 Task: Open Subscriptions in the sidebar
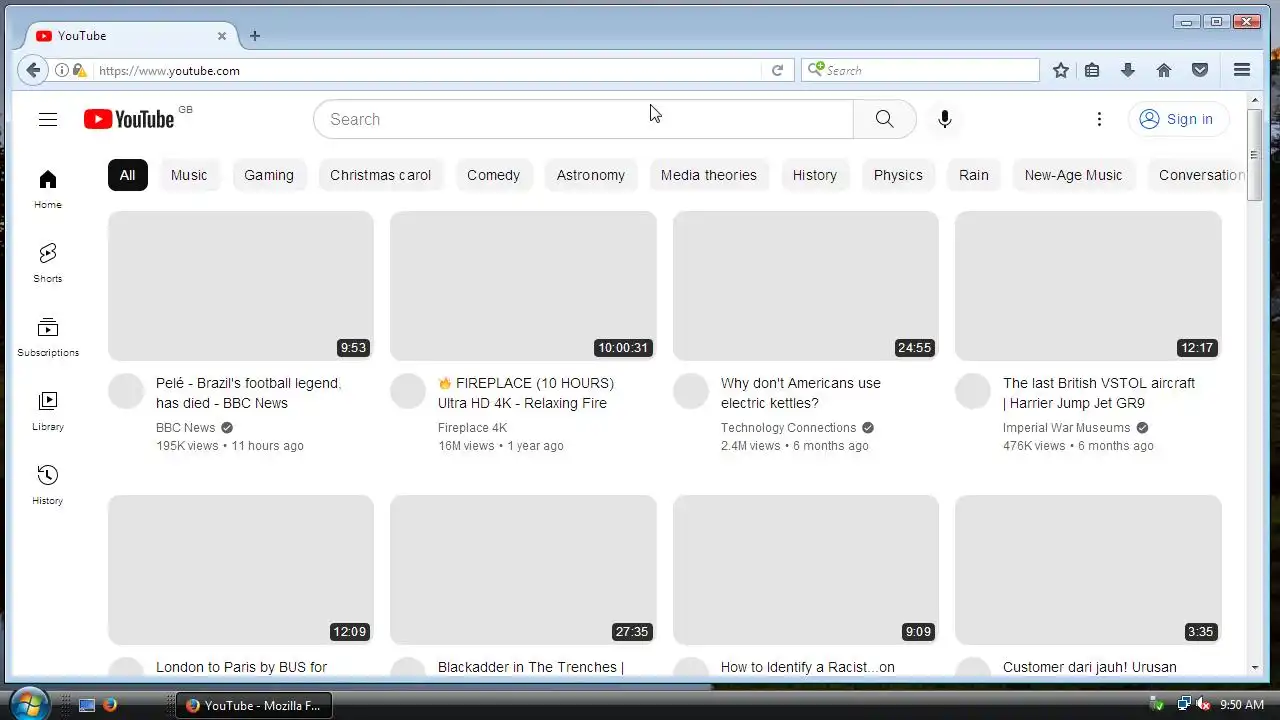48,337
